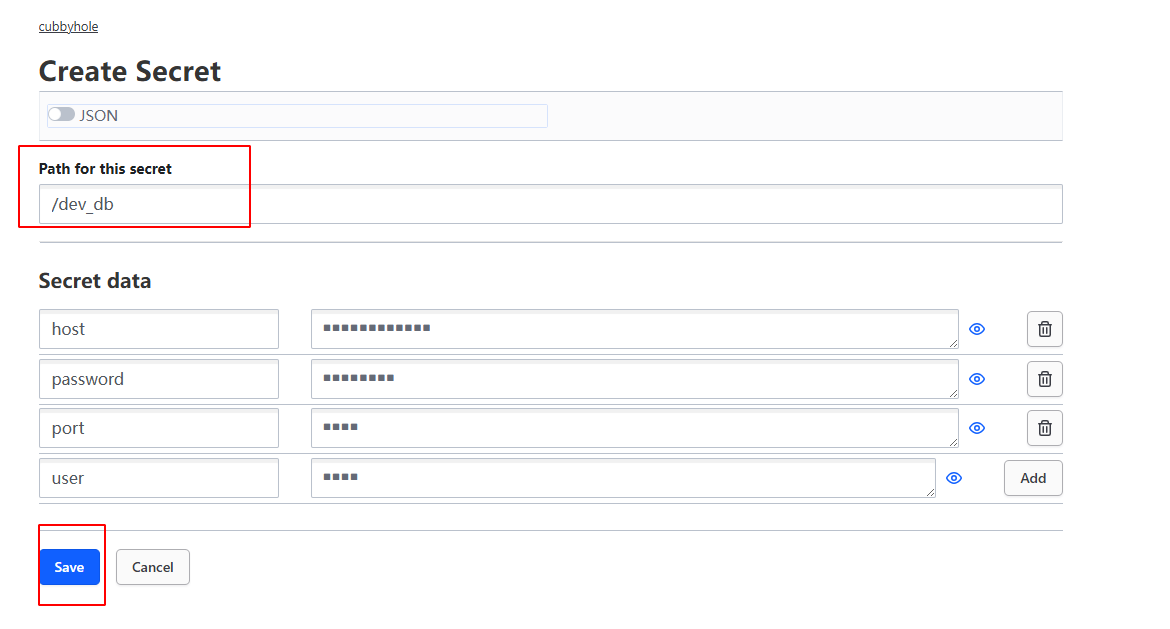
Task: Reveal the host value with eye icon
Action: click(x=977, y=329)
